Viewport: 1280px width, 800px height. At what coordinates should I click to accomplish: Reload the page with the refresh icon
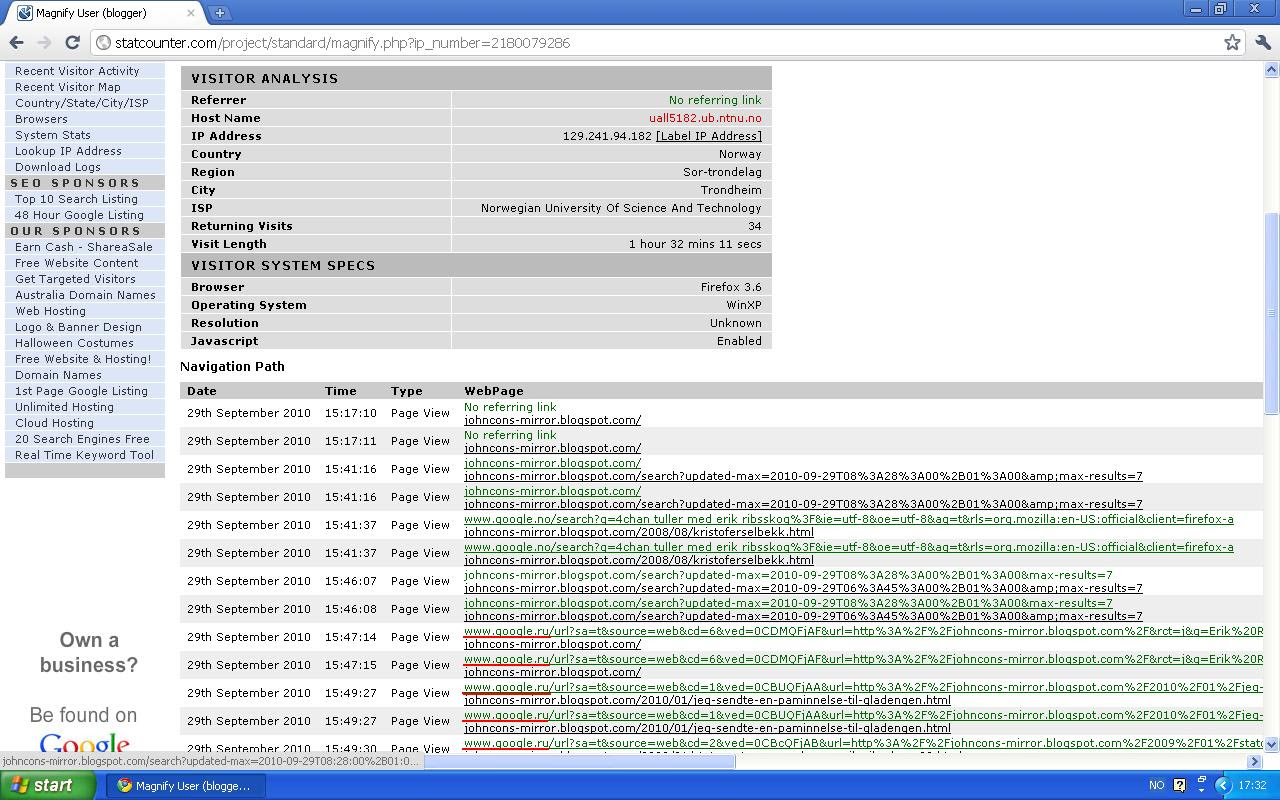[72, 43]
